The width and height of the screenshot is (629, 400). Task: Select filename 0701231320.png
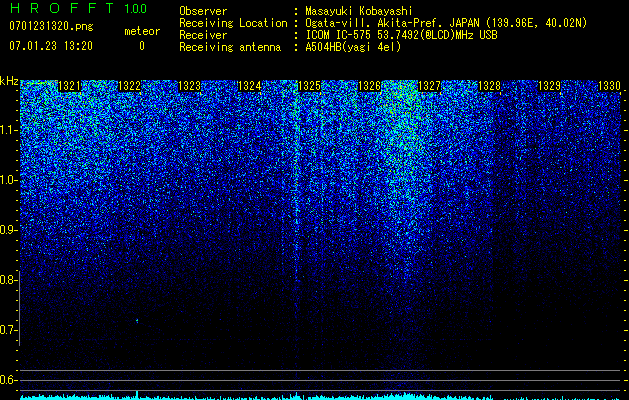[51, 26]
